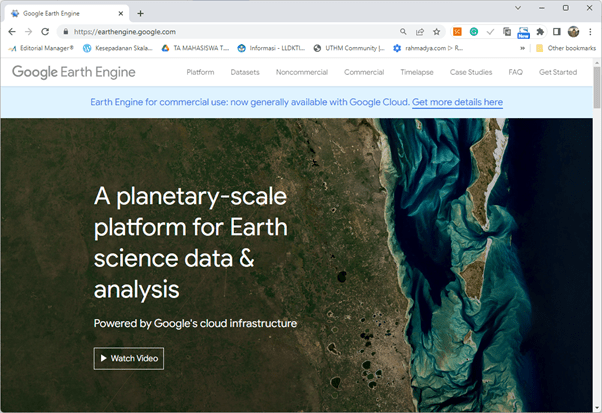Click the browser back arrow

point(11,31)
